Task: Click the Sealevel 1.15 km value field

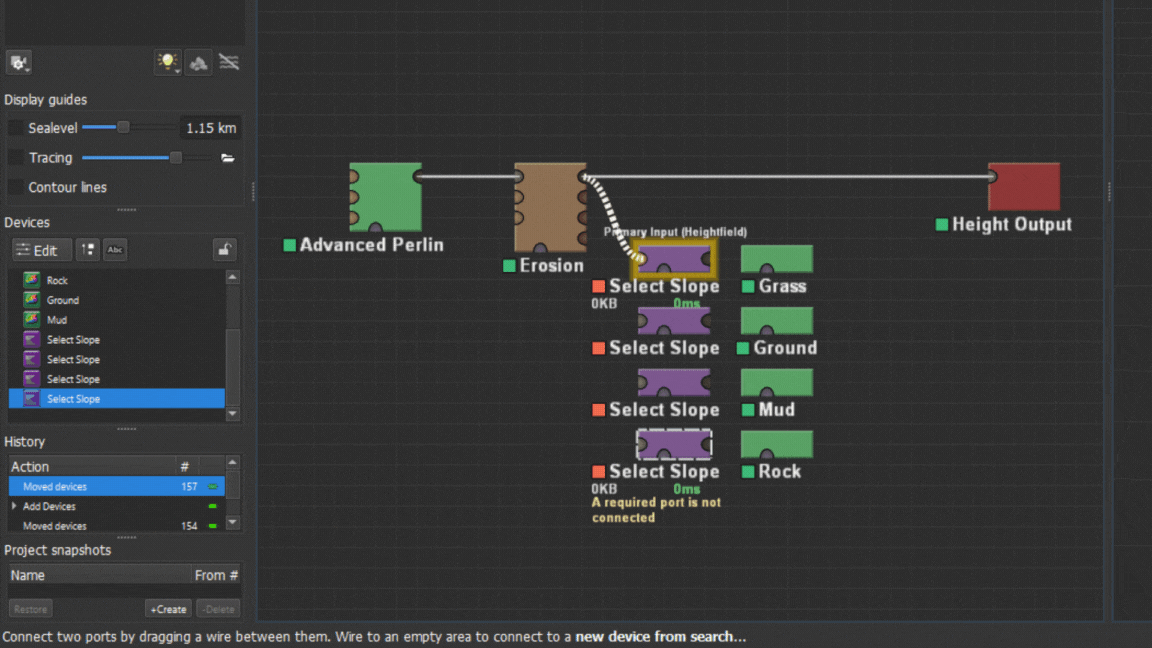Action: tap(210, 128)
